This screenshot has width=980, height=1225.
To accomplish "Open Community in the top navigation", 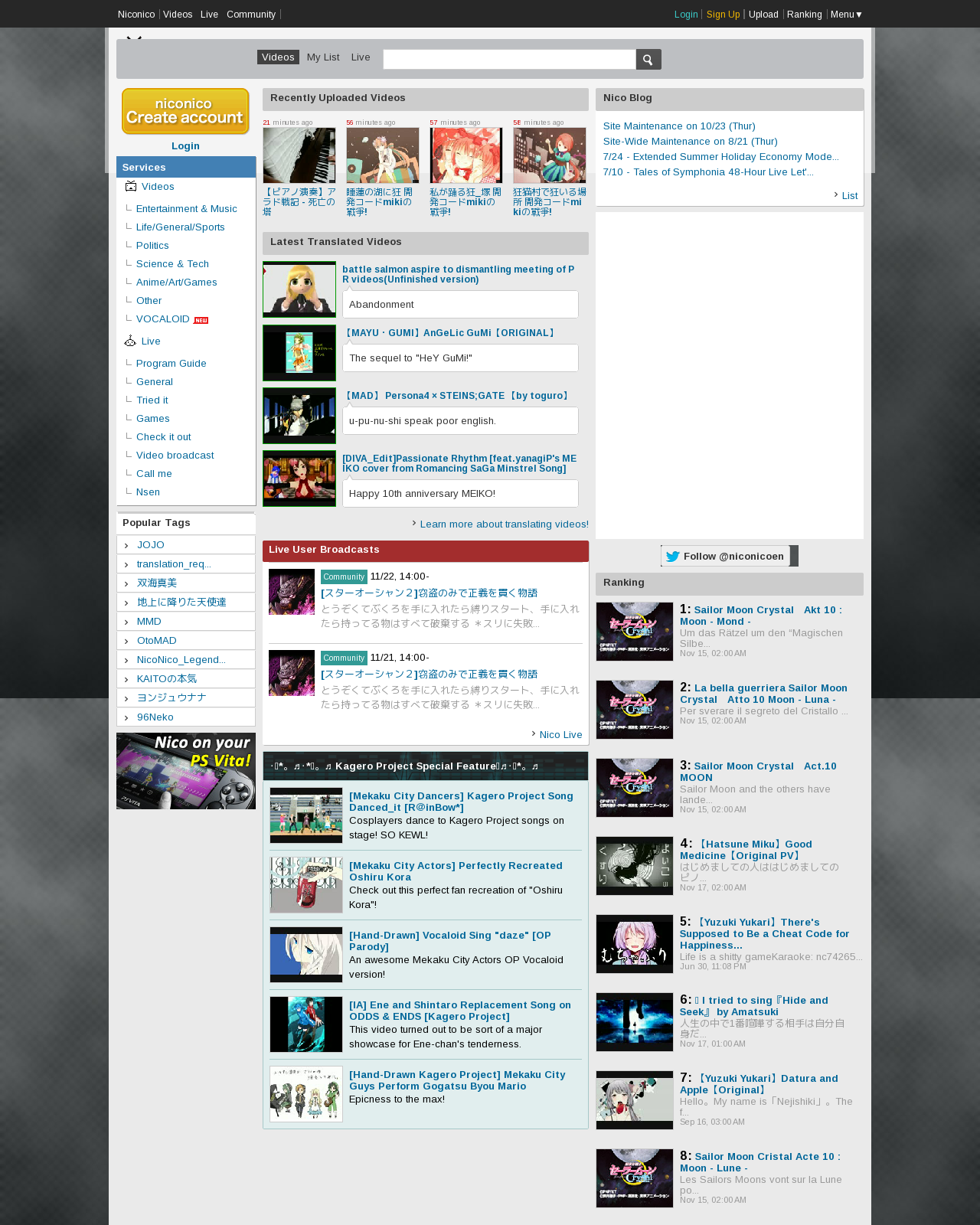I will point(251,15).
